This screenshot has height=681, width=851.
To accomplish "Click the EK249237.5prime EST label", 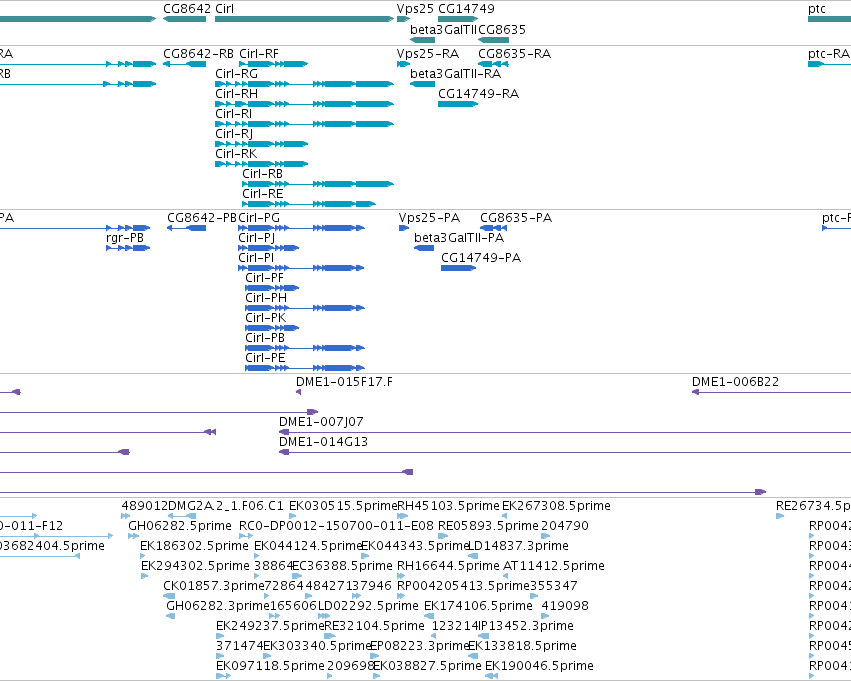I will (270, 627).
